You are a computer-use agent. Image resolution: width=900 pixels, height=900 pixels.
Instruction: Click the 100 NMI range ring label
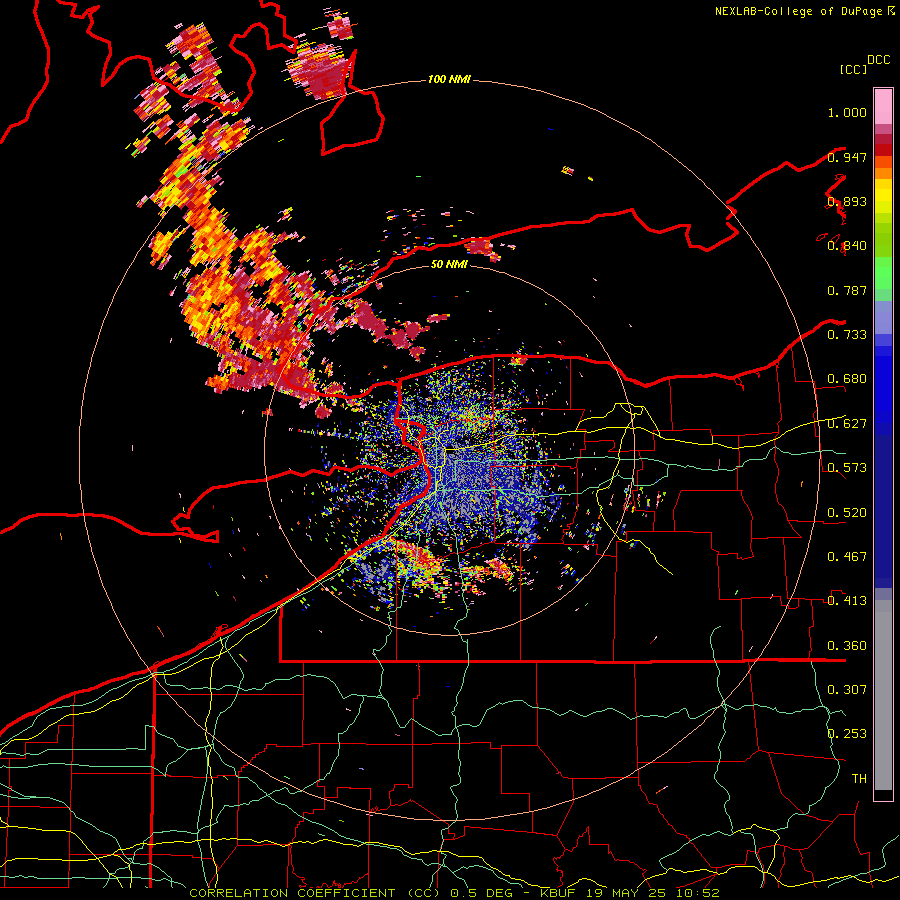pyautogui.click(x=449, y=79)
